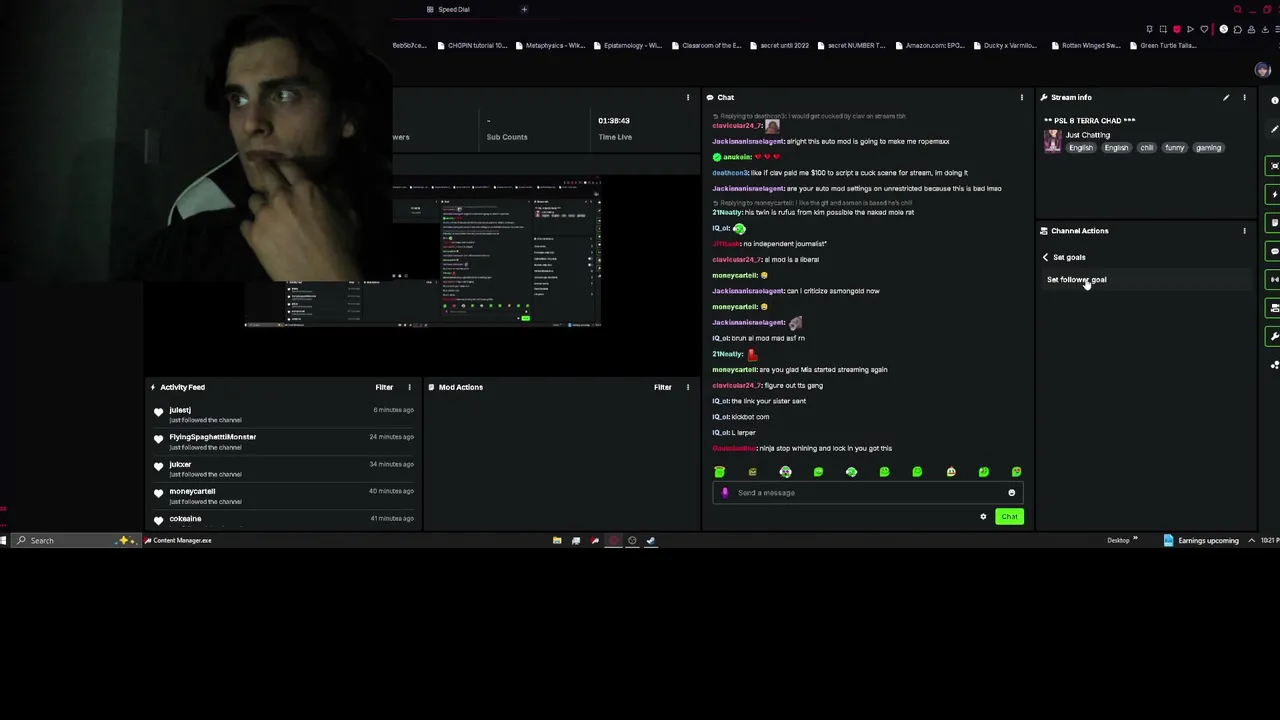
Task: Open the Epistemology - Wiki bookmark
Action: point(627,45)
